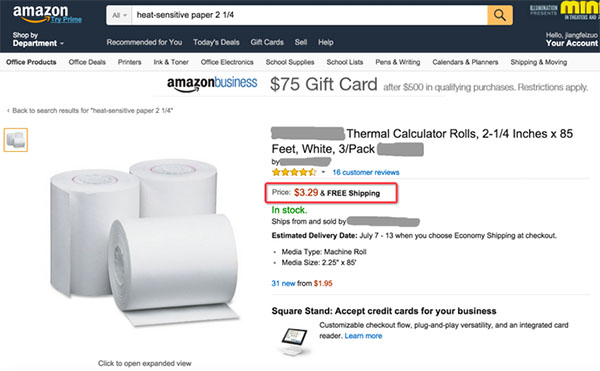Open the Amazon Business banner logo
Image resolution: width=600 pixels, height=371 pixels.
(x=212, y=84)
